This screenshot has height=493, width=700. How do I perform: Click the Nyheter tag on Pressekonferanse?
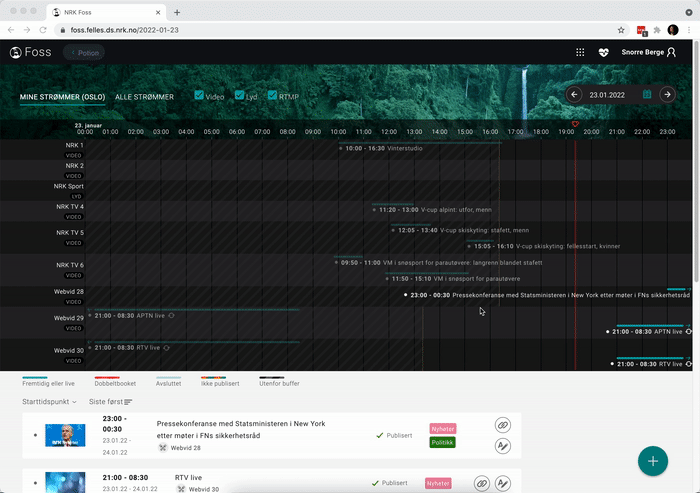[x=443, y=429]
